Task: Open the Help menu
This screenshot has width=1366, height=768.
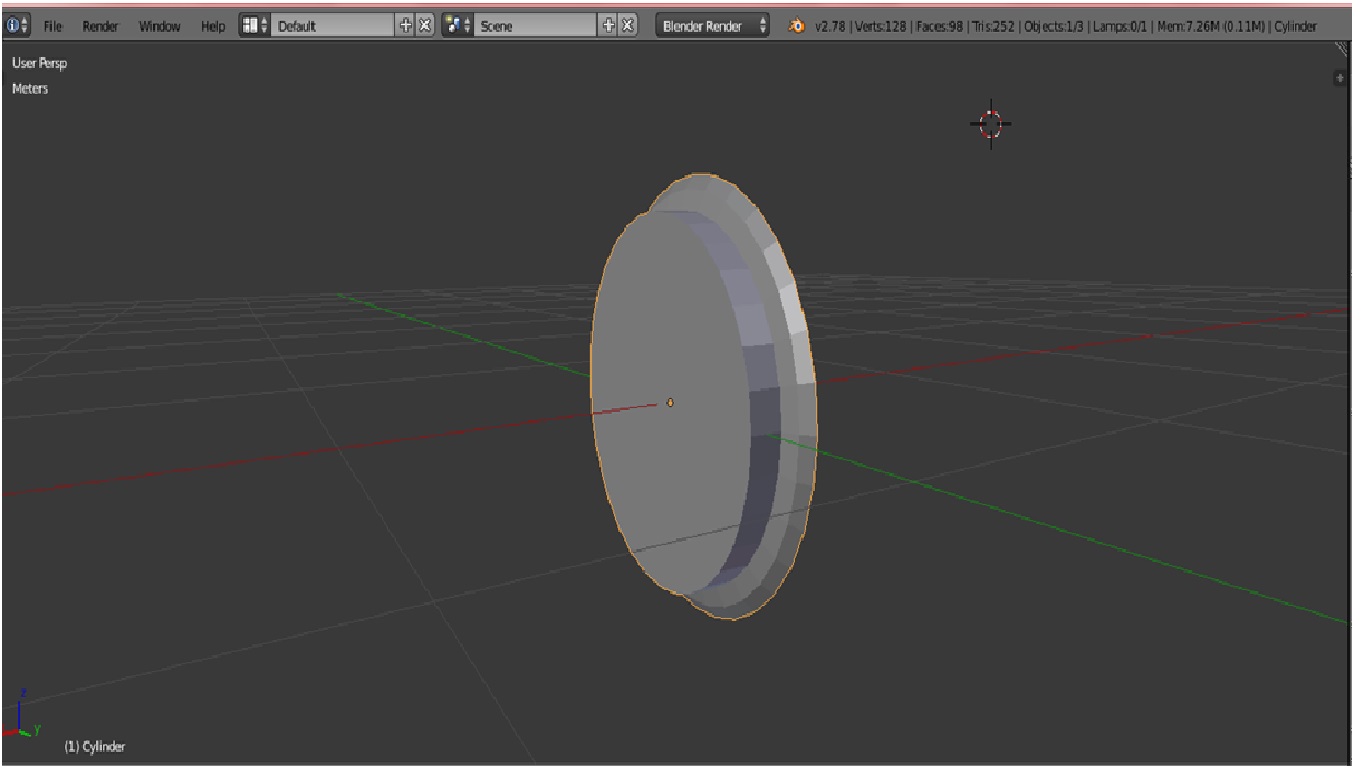Action: [x=212, y=26]
